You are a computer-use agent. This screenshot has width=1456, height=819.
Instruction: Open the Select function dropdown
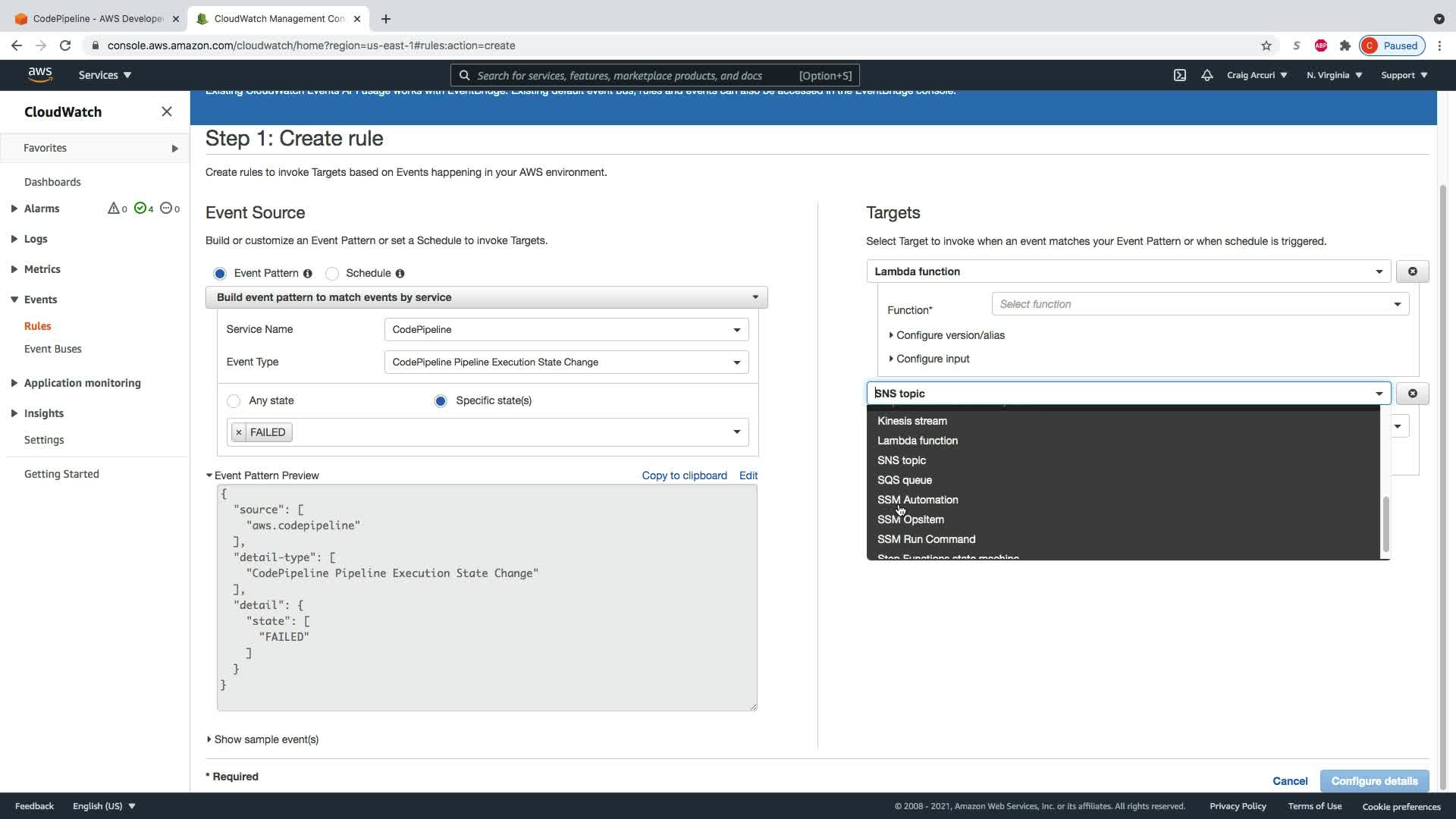coord(1200,304)
